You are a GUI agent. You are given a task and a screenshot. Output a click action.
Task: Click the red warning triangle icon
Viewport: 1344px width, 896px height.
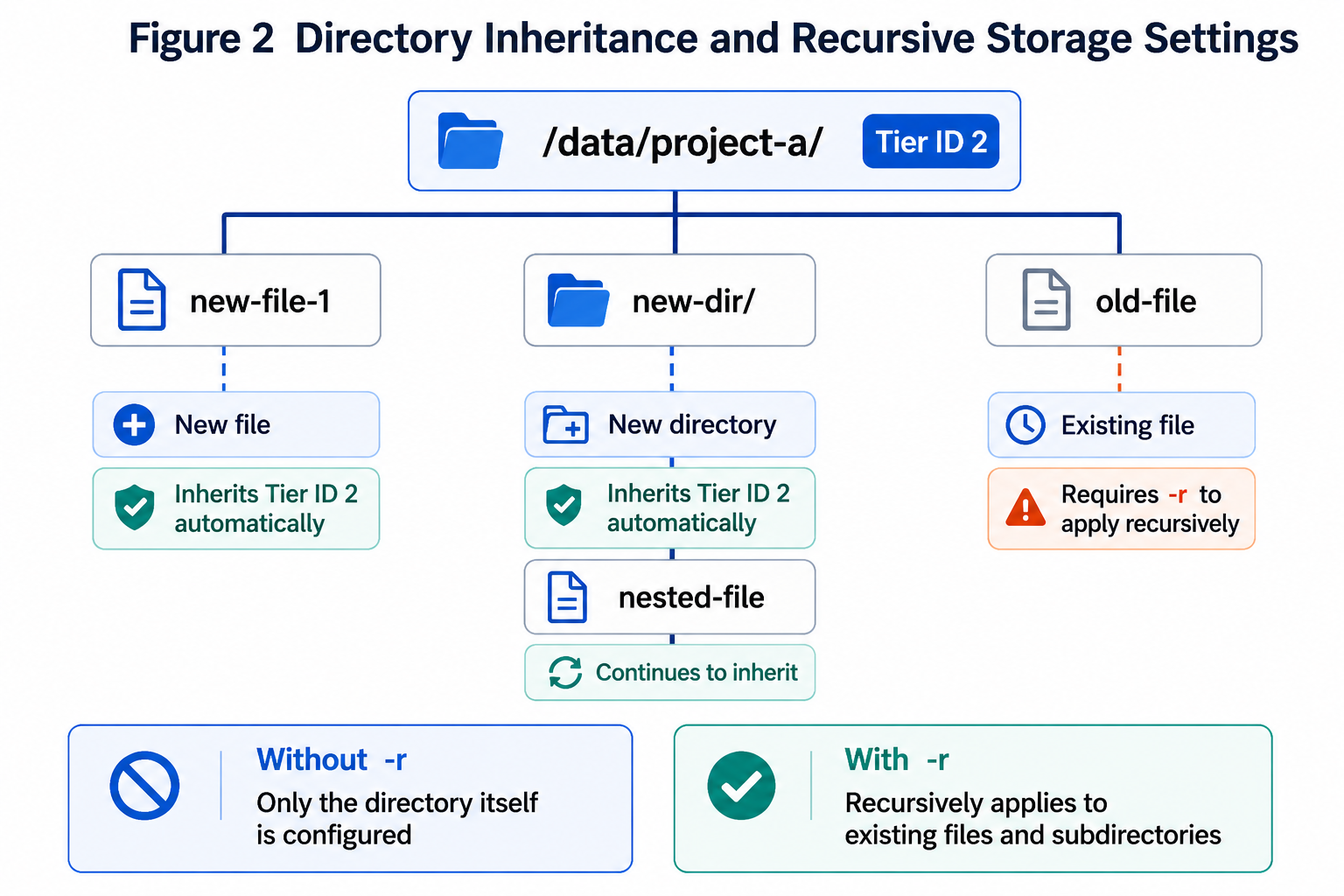tap(1025, 507)
